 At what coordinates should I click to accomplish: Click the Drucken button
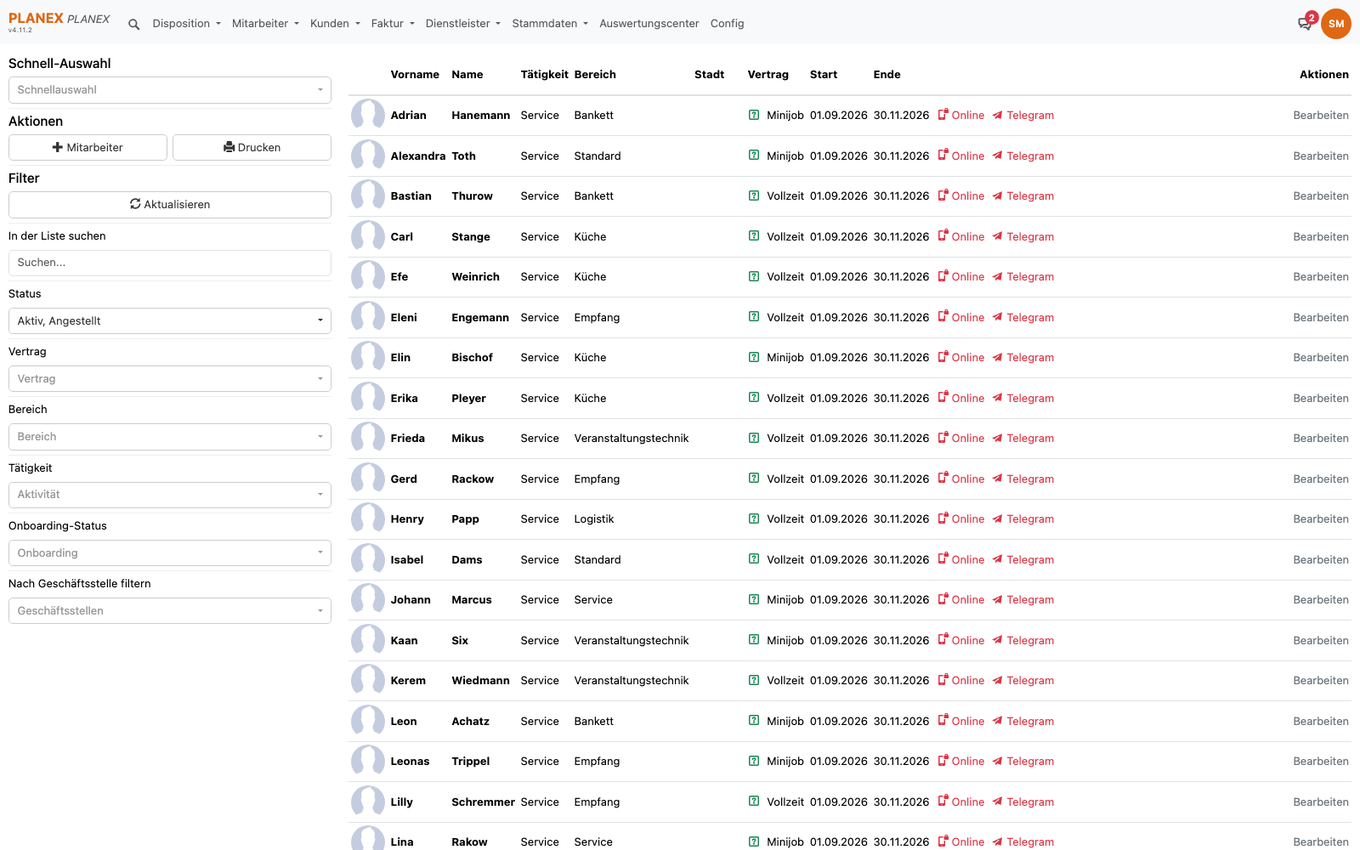tap(252, 147)
